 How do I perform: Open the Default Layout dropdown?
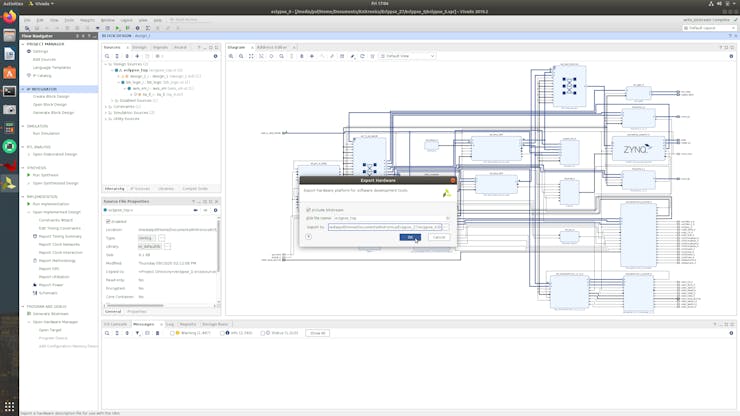coord(709,28)
